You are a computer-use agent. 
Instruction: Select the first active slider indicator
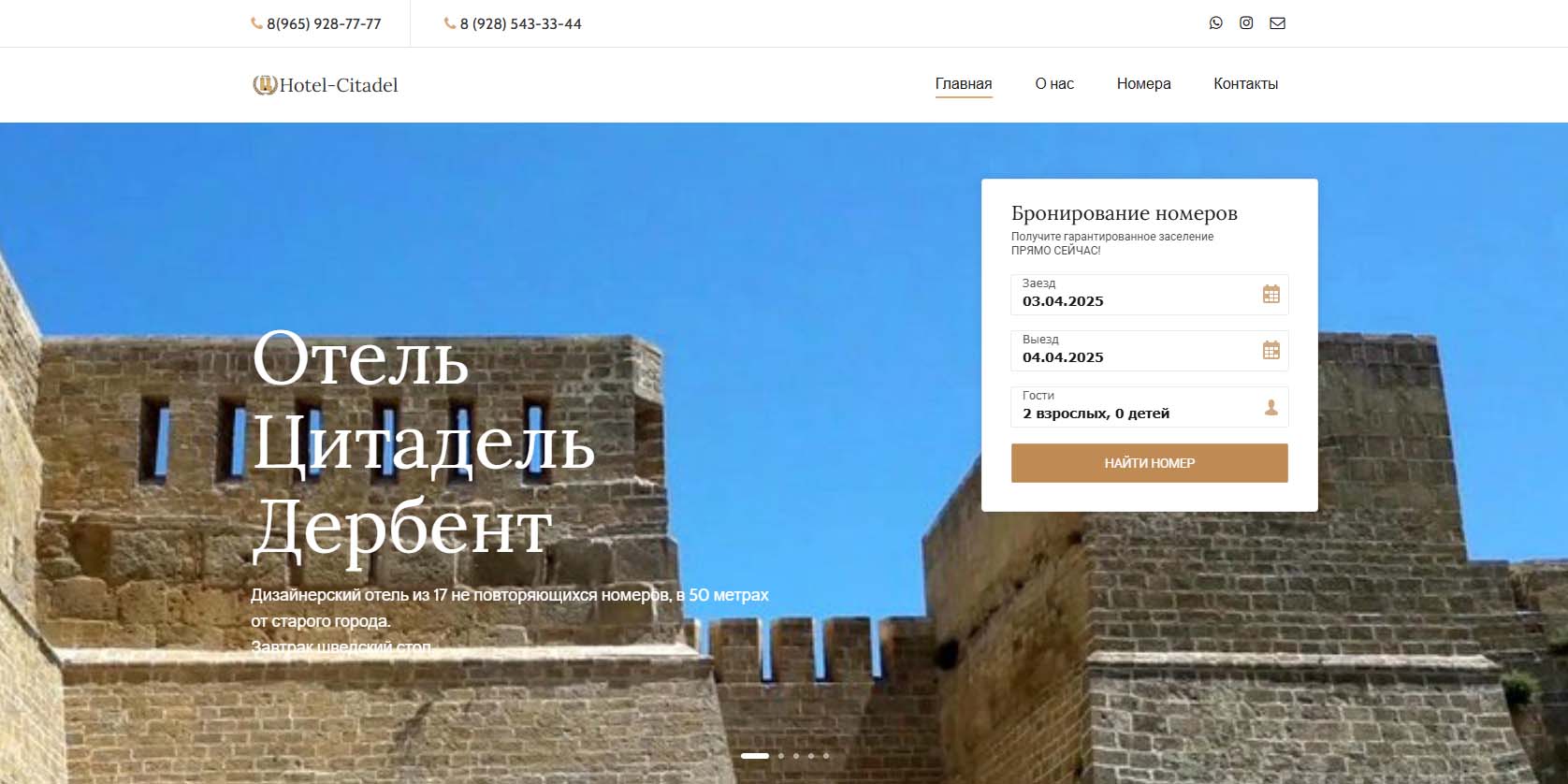point(754,756)
